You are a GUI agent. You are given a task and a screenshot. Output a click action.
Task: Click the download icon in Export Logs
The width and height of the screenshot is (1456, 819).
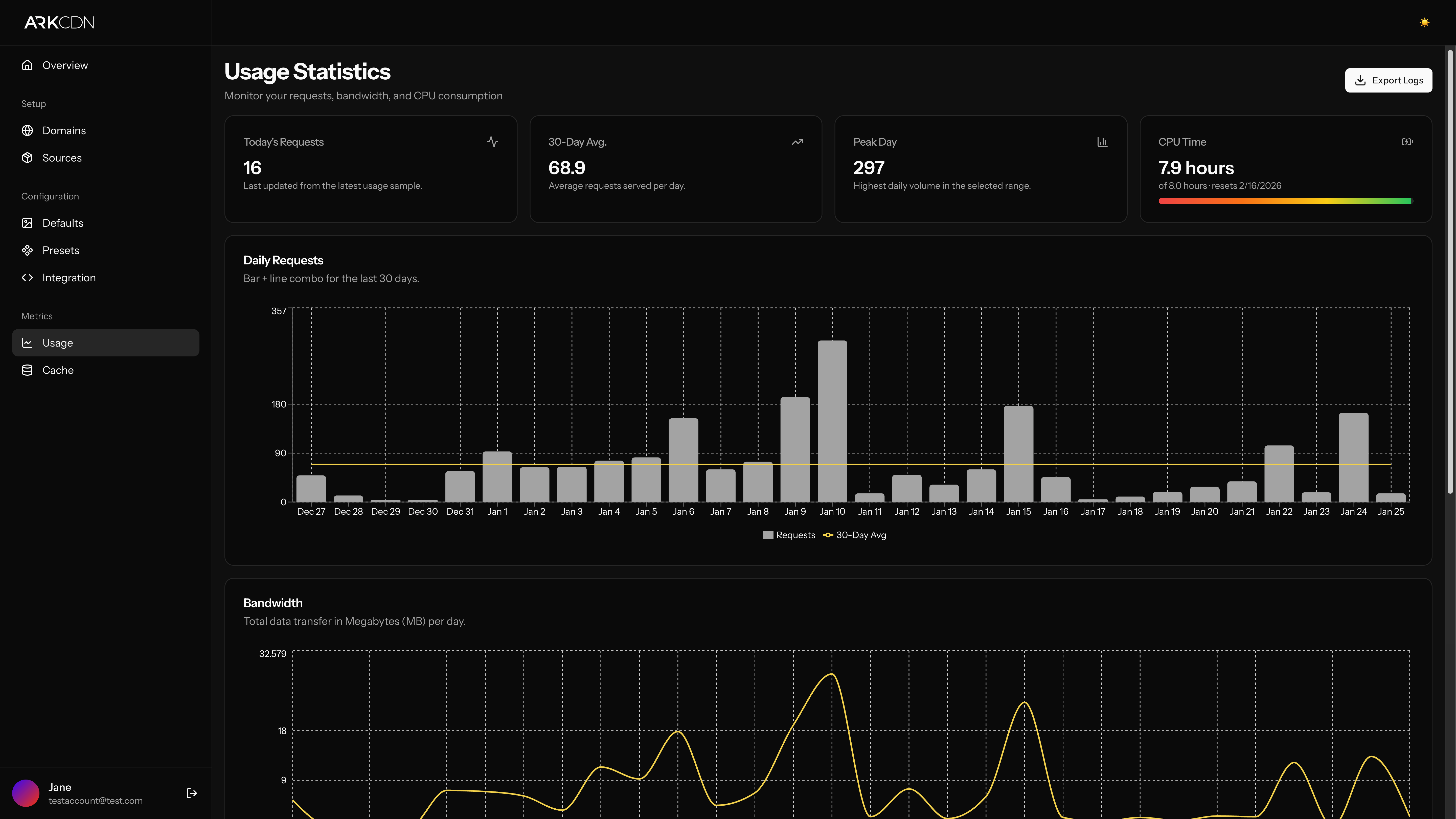click(x=1360, y=80)
